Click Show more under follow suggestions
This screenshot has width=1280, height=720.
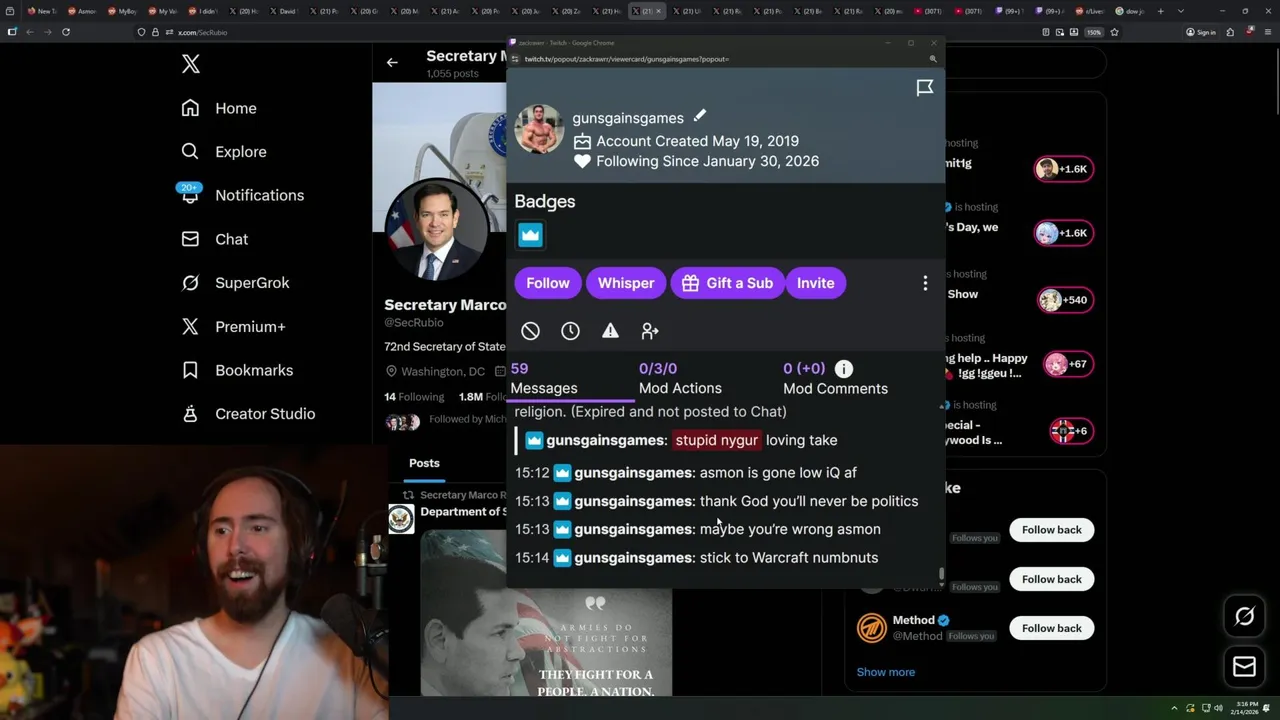(885, 672)
